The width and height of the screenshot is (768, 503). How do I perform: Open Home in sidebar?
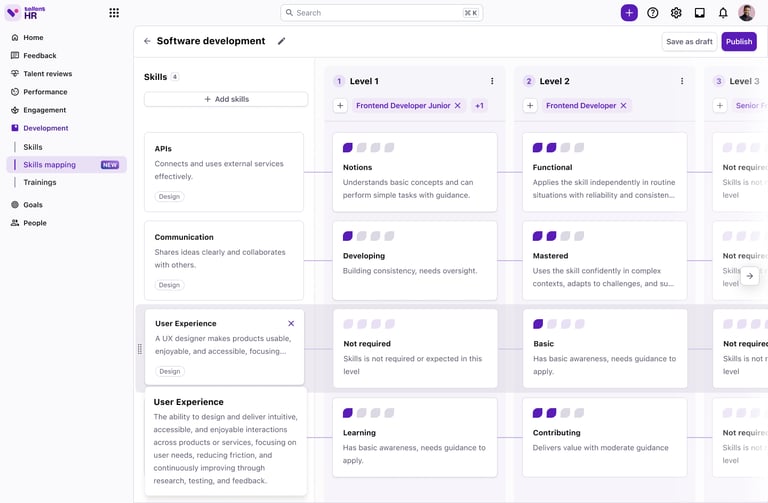click(33, 37)
